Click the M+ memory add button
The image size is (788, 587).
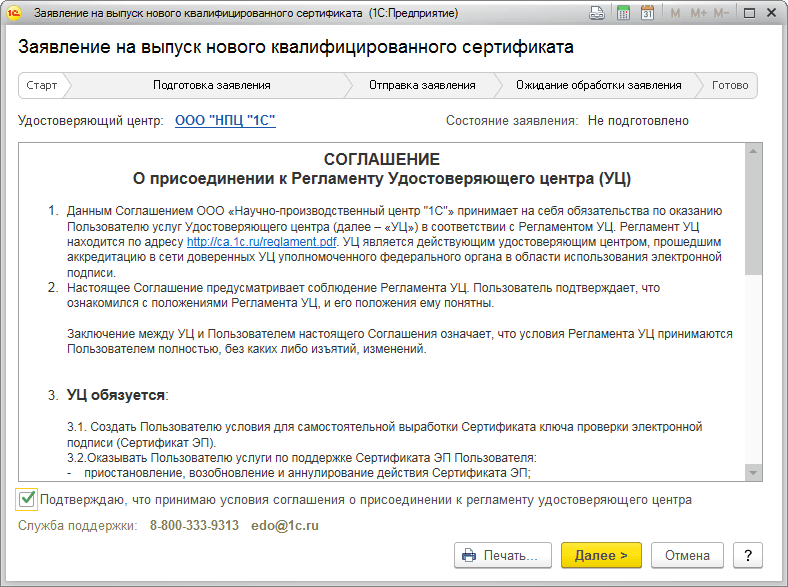click(698, 13)
